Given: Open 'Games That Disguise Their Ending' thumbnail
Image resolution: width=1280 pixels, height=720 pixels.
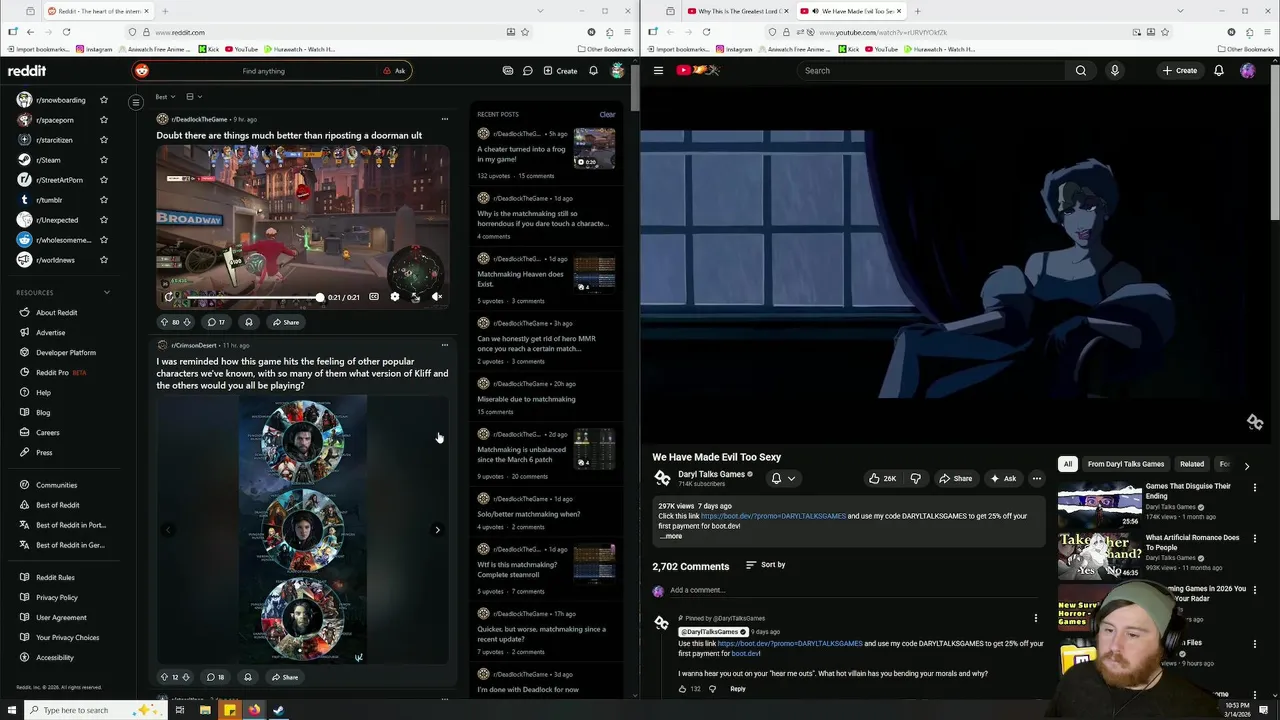Looking at the screenshot, I should point(1100,505).
